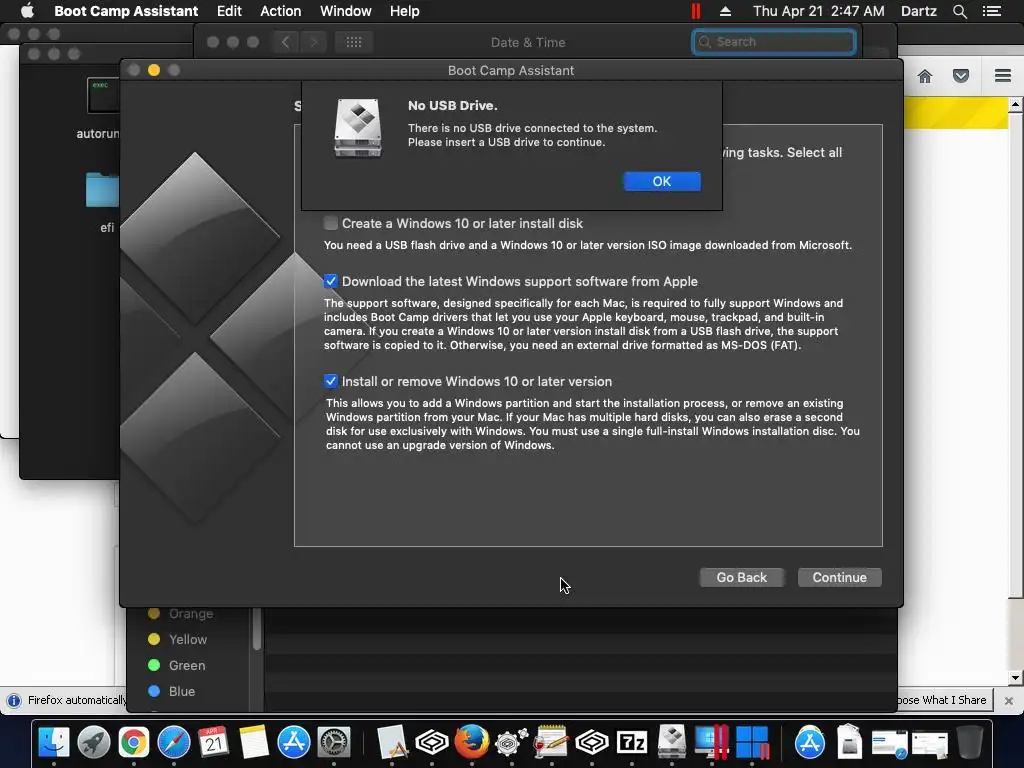Click the Firefox home icon
Screen dimensions: 1024x768
click(x=925, y=76)
